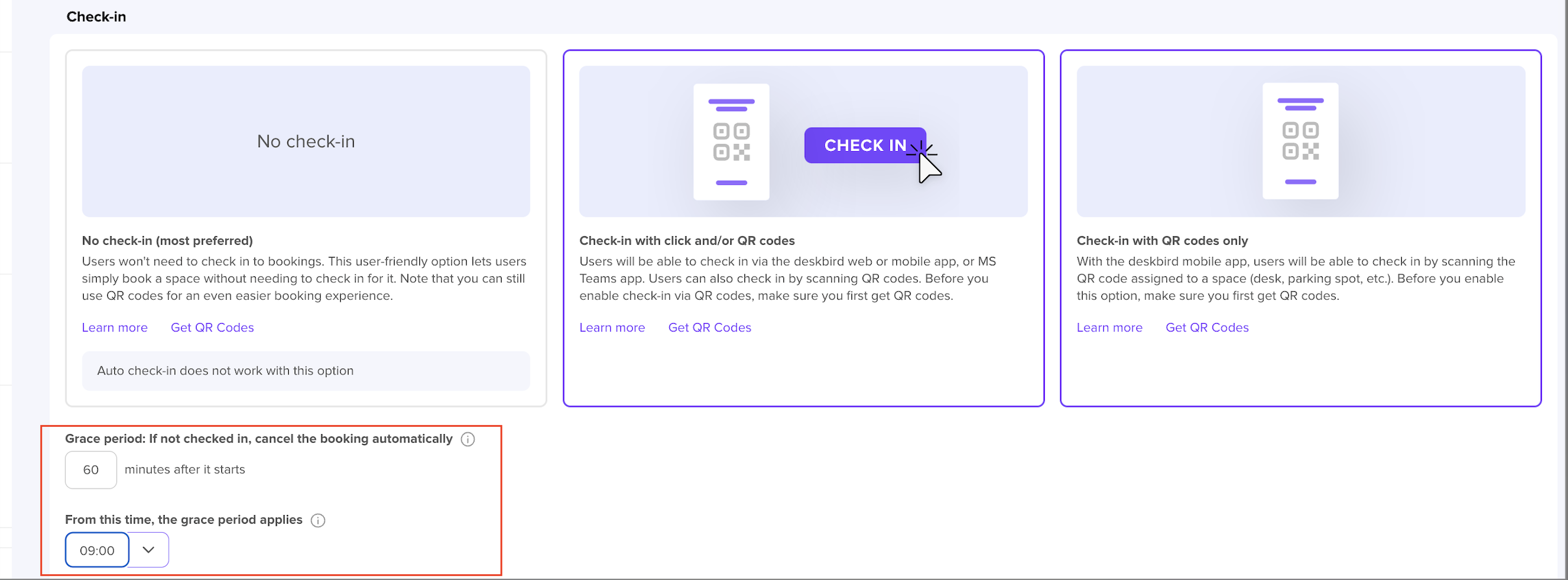Click QR code phone icon in middle card
1568x580 pixels.
tap(731, 141)
